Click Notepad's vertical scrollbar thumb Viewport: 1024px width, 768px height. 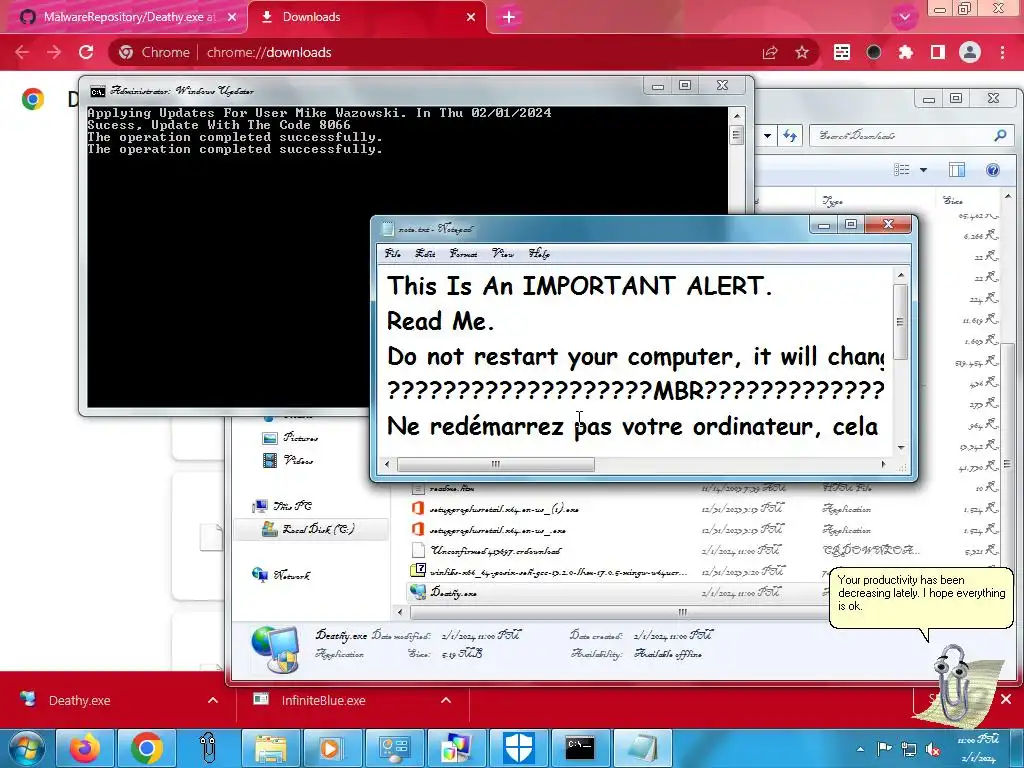point(901,321)
